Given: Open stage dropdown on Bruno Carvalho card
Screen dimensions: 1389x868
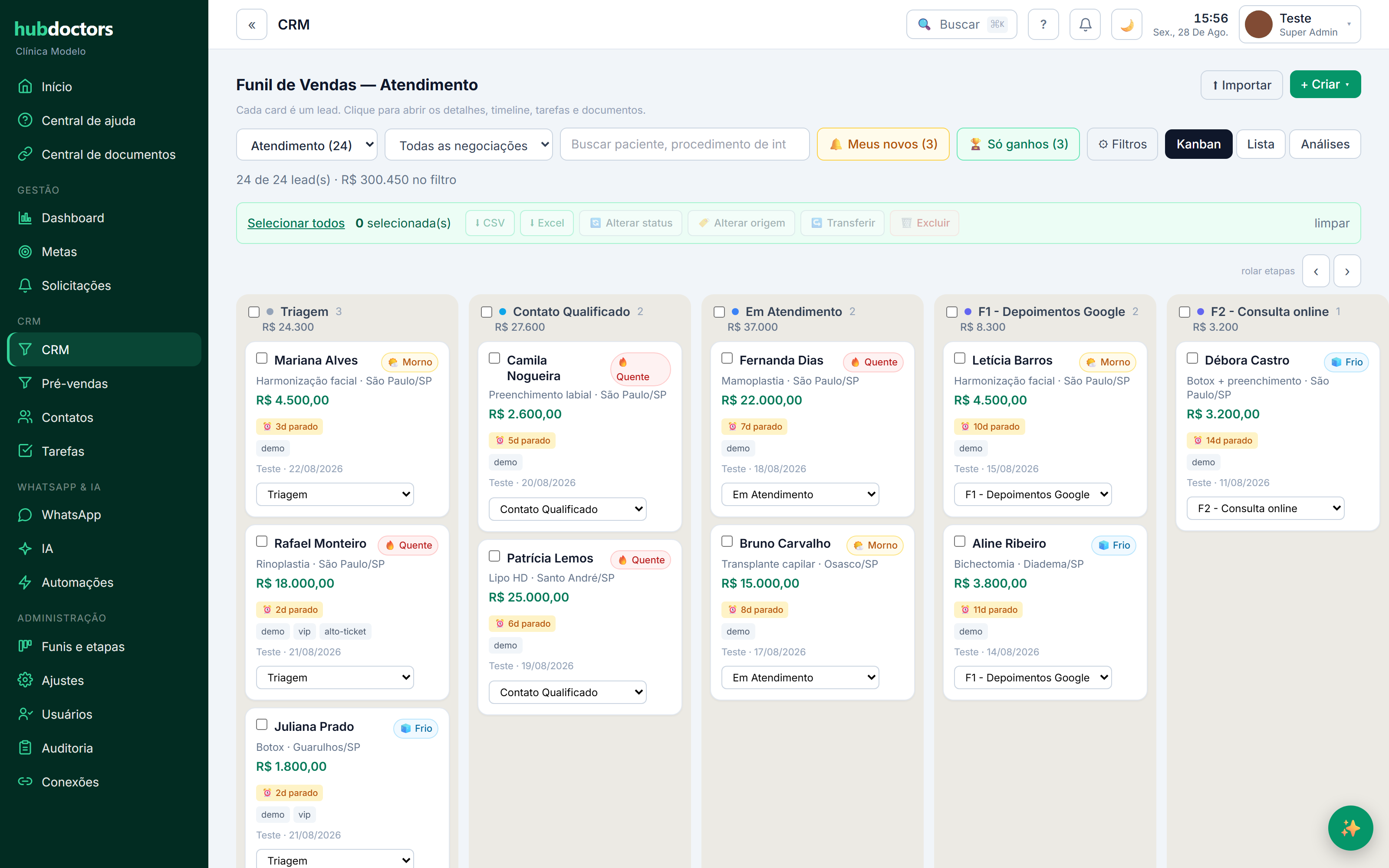Looking at the screenshot, I should coord(800,677).
